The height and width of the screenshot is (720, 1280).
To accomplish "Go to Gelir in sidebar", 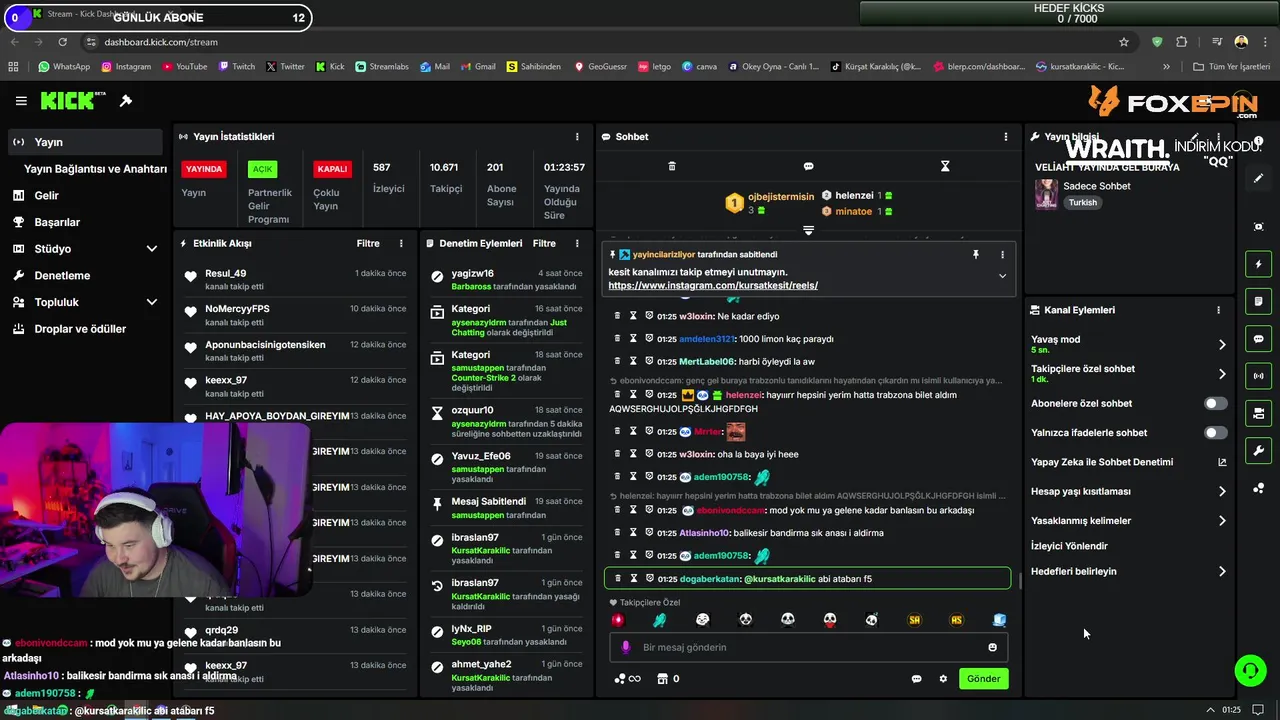I will click(46, 196).
